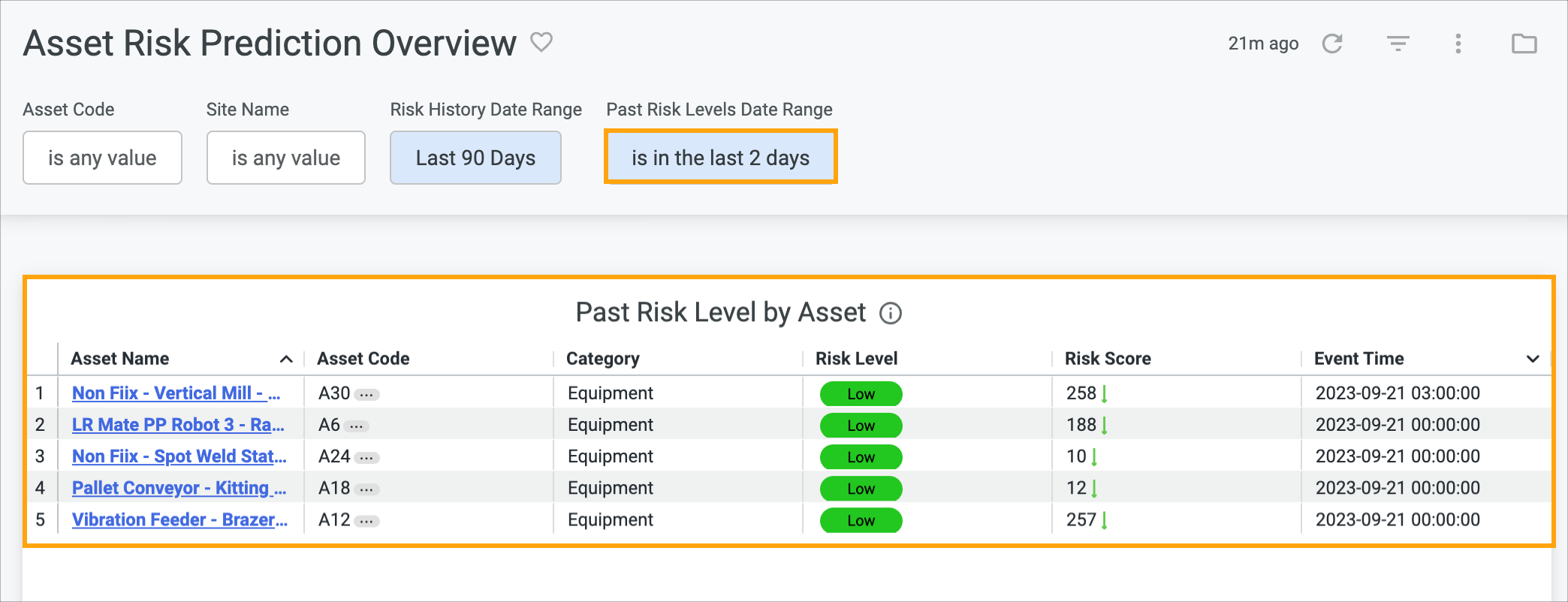Viewport: 1568px width, 602px height.
Task: Open LR Mate PP Robot 3 link
Action: click(178, 425)
